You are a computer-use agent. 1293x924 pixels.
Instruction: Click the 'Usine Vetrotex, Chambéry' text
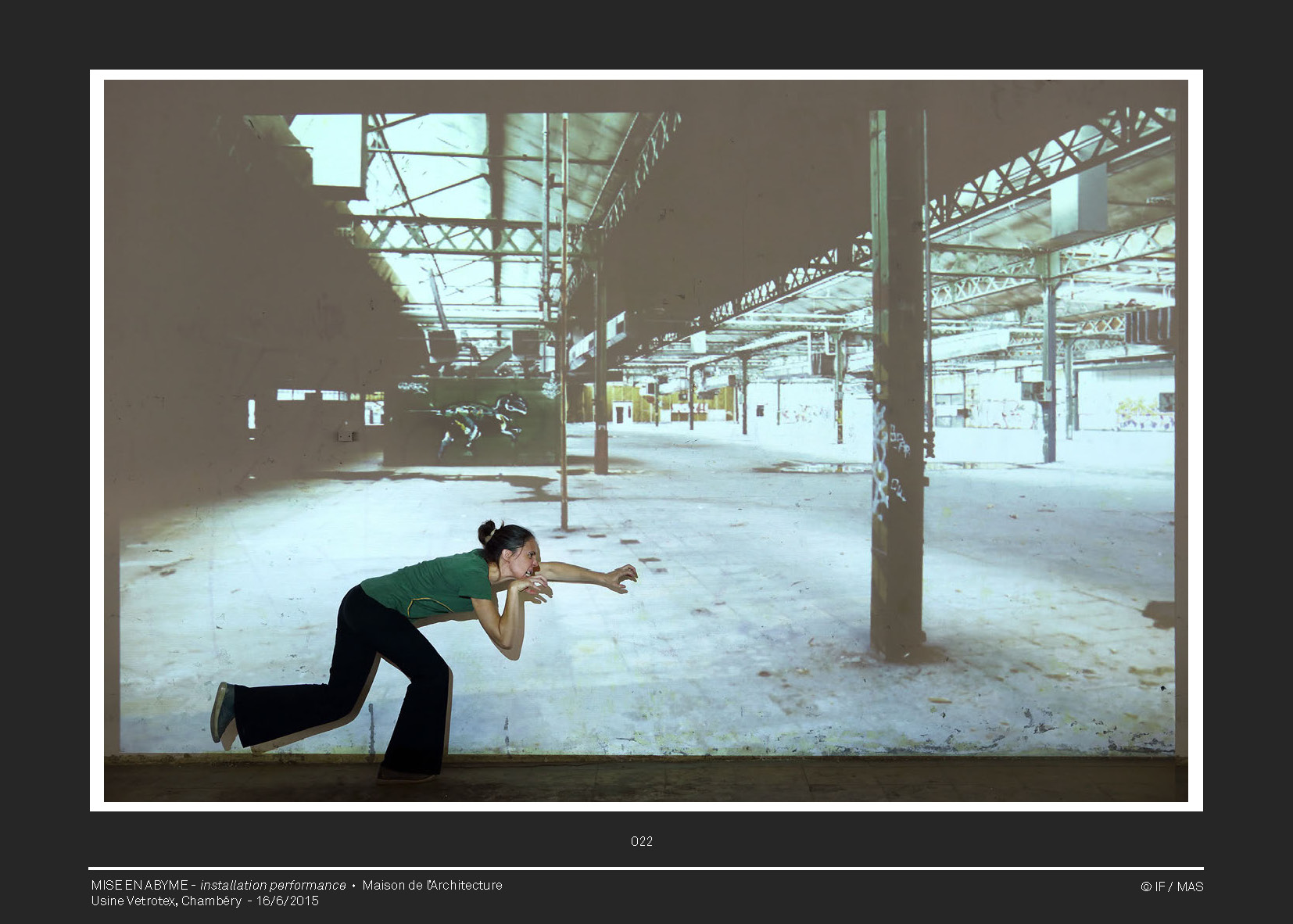(166, 901)
